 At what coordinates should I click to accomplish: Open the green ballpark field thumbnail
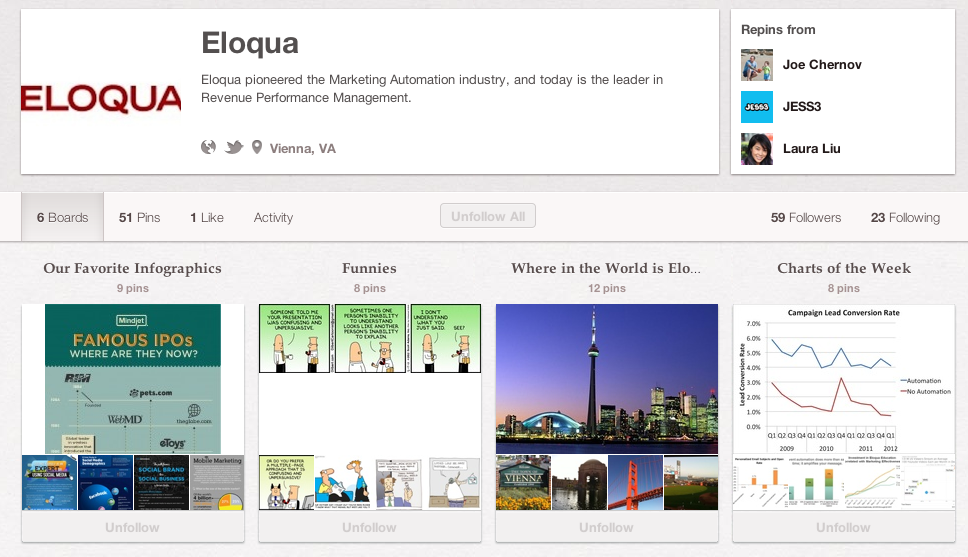coord(691,483)
